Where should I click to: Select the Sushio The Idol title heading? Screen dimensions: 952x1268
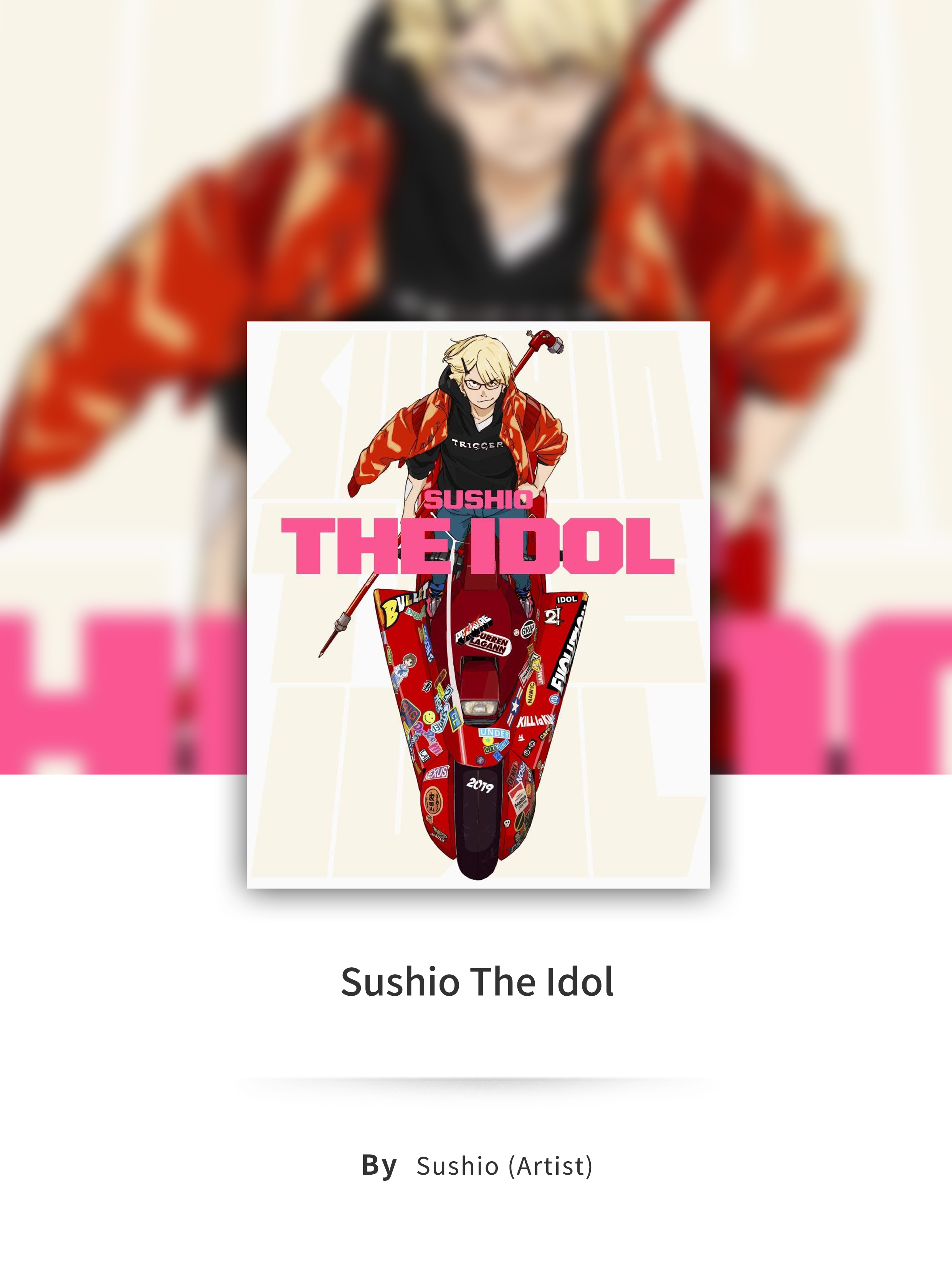point(477,982)
